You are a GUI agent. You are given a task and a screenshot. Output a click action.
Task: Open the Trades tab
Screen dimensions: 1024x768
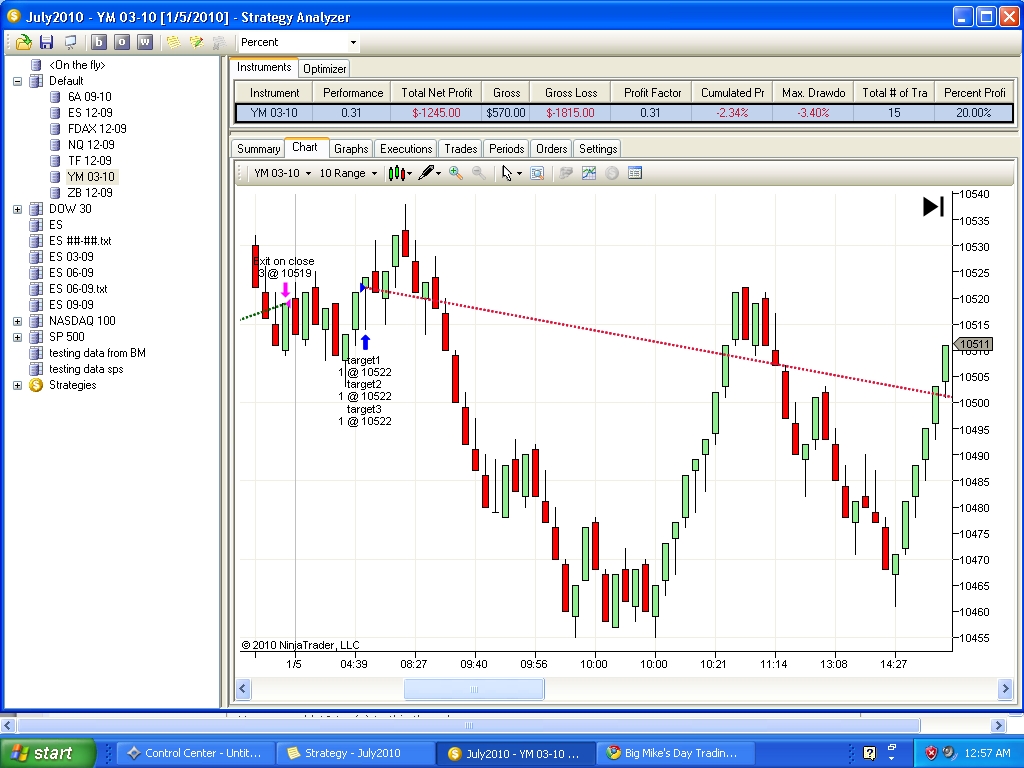461,149
